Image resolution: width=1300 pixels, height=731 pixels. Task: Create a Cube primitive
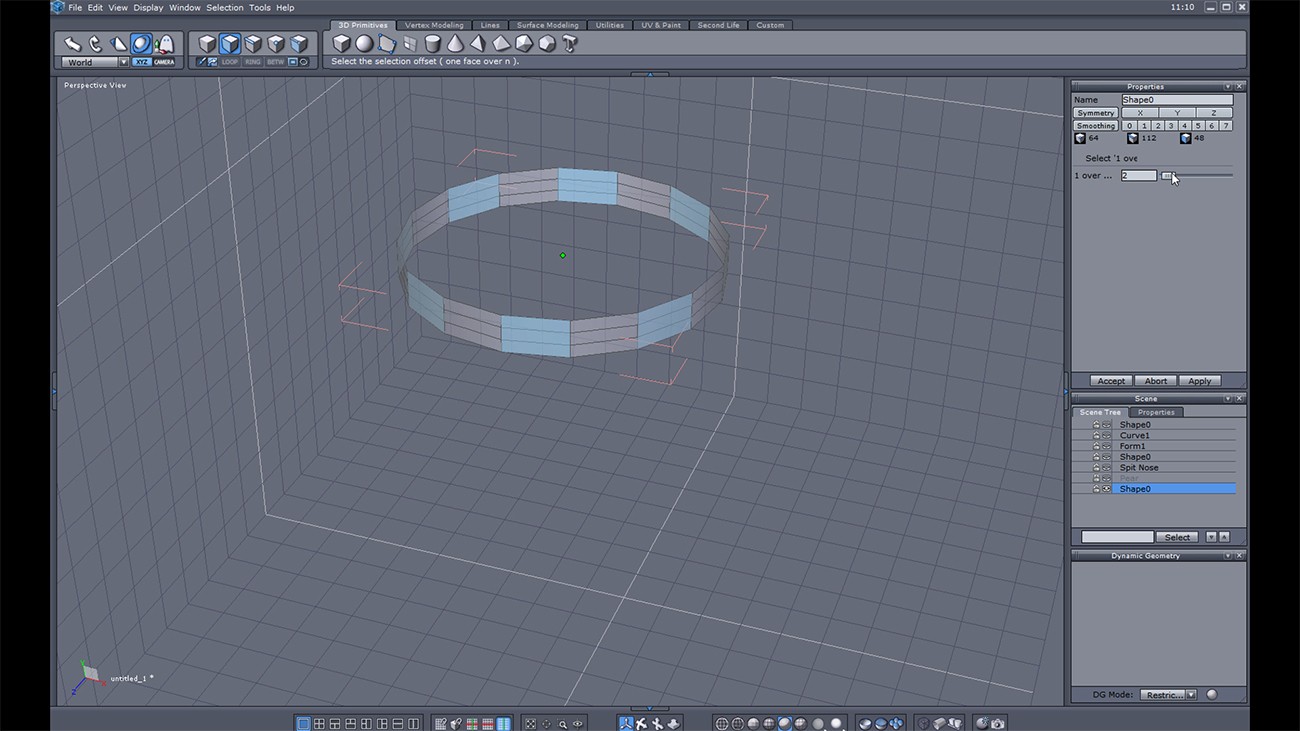click(x=342, y=44)
